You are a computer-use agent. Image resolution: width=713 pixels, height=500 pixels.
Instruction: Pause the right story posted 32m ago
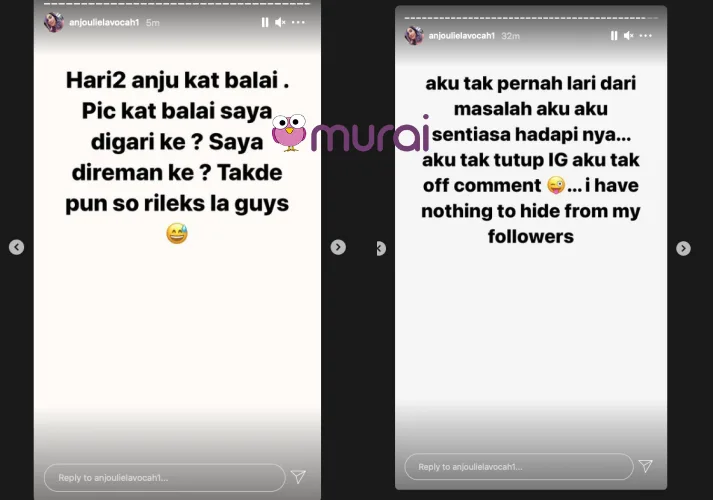(x=614, y=35)
